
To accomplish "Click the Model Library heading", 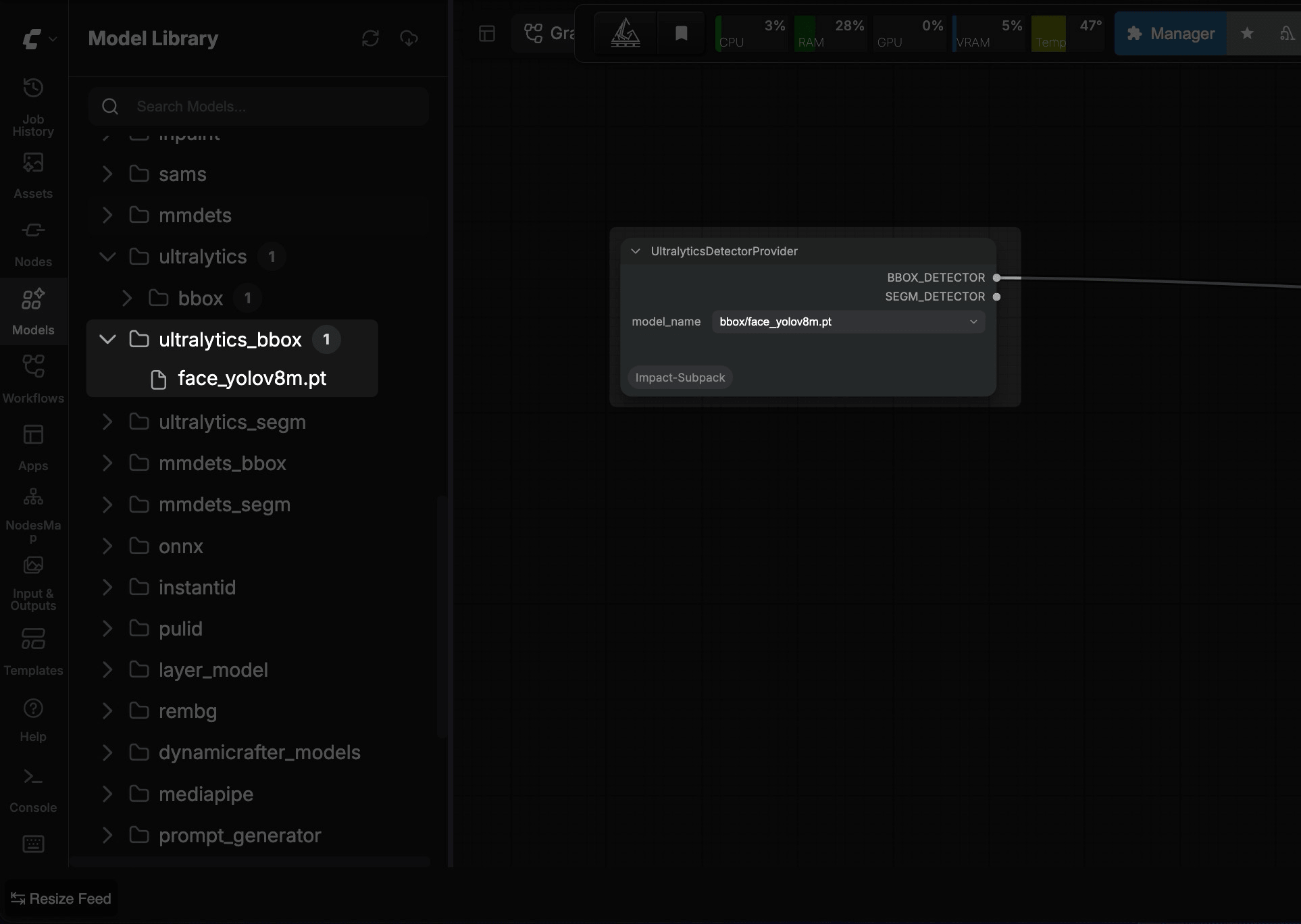I will (153, 38).
